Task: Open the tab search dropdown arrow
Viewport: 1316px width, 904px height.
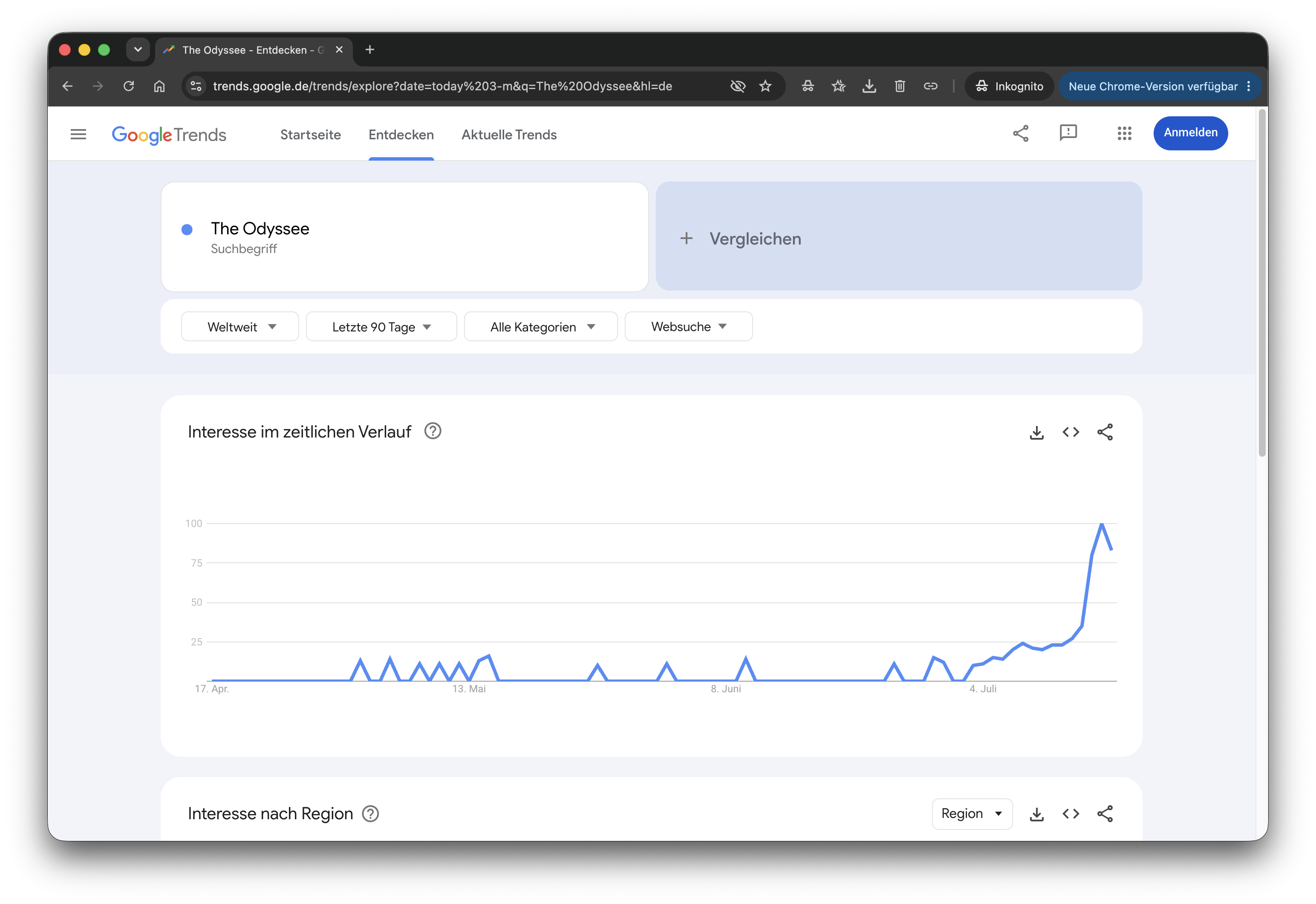Action: [138, 50]
